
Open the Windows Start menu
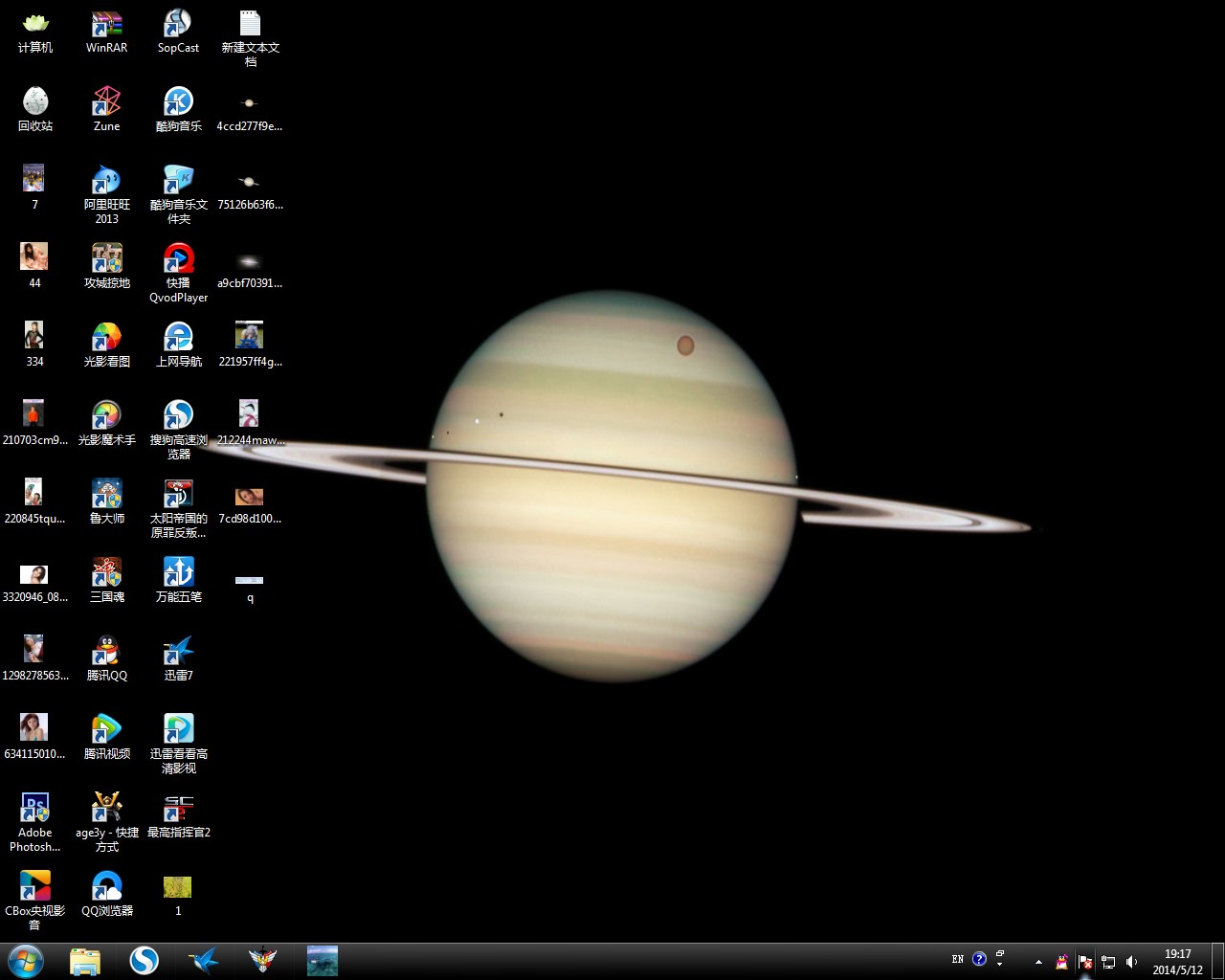(x=26, y=961)
